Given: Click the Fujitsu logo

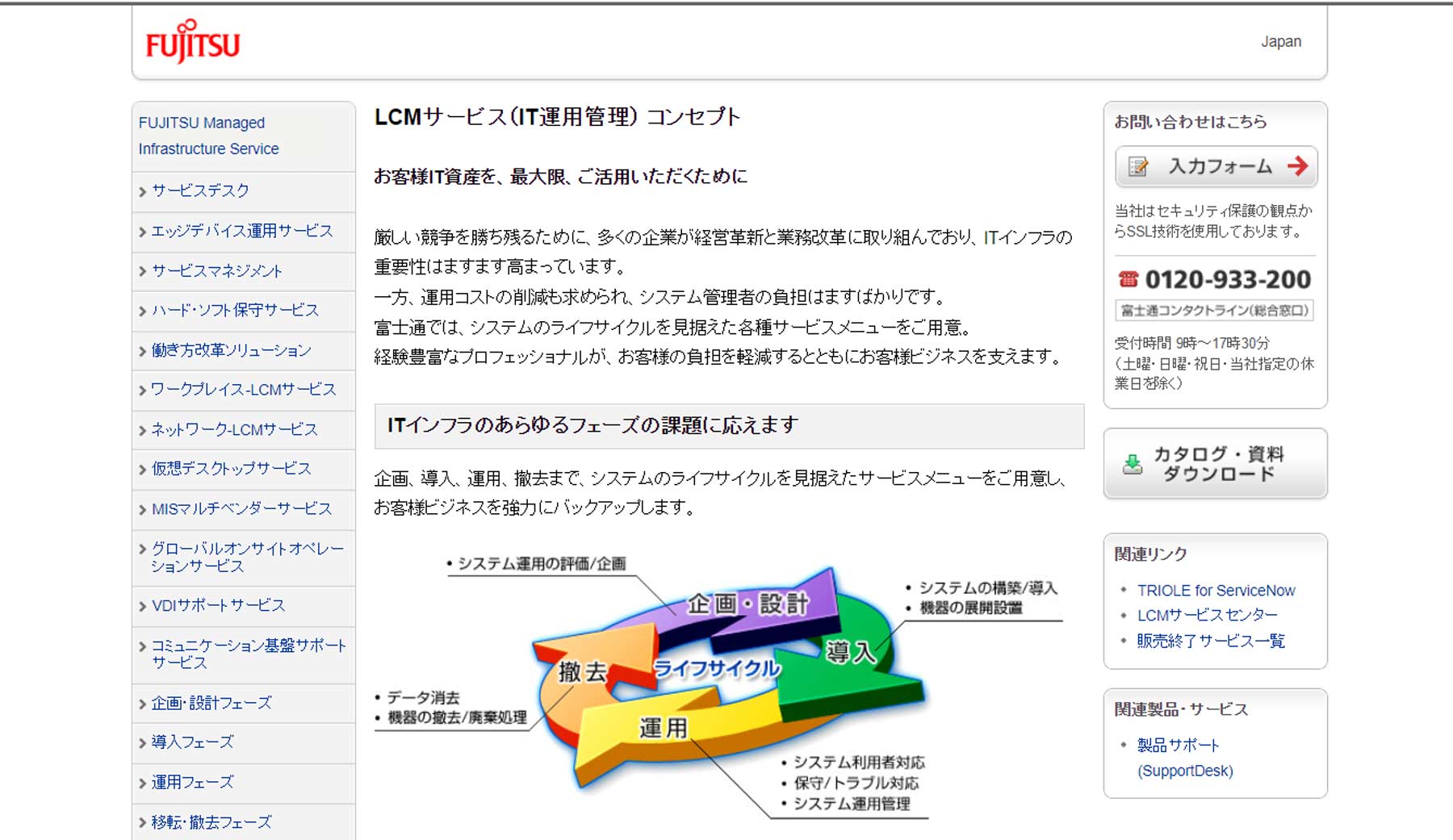Looking at the screenshot, I should pyautogui.click(x=192, y=41).
